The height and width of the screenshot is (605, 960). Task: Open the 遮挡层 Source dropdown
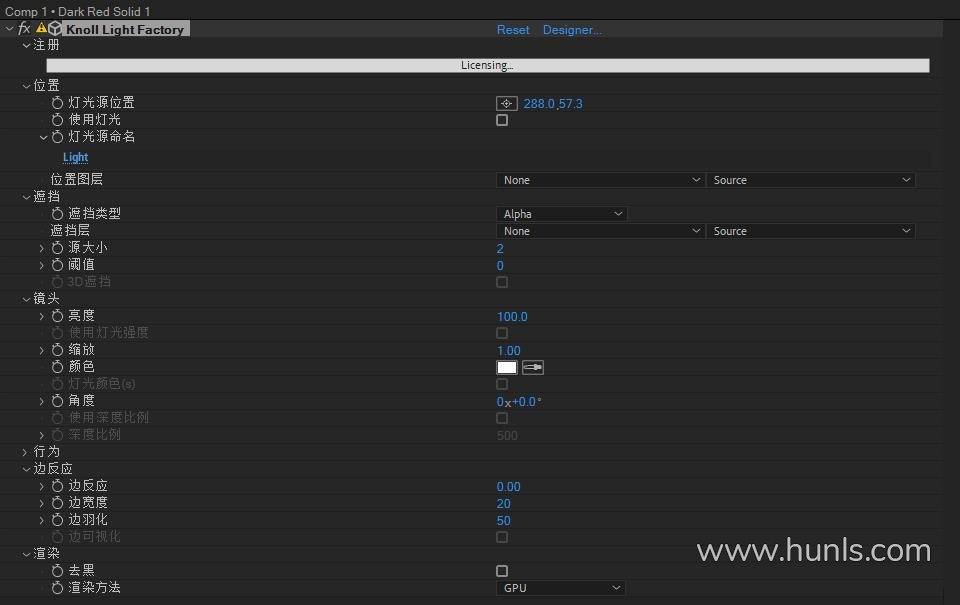pos(811,231)
